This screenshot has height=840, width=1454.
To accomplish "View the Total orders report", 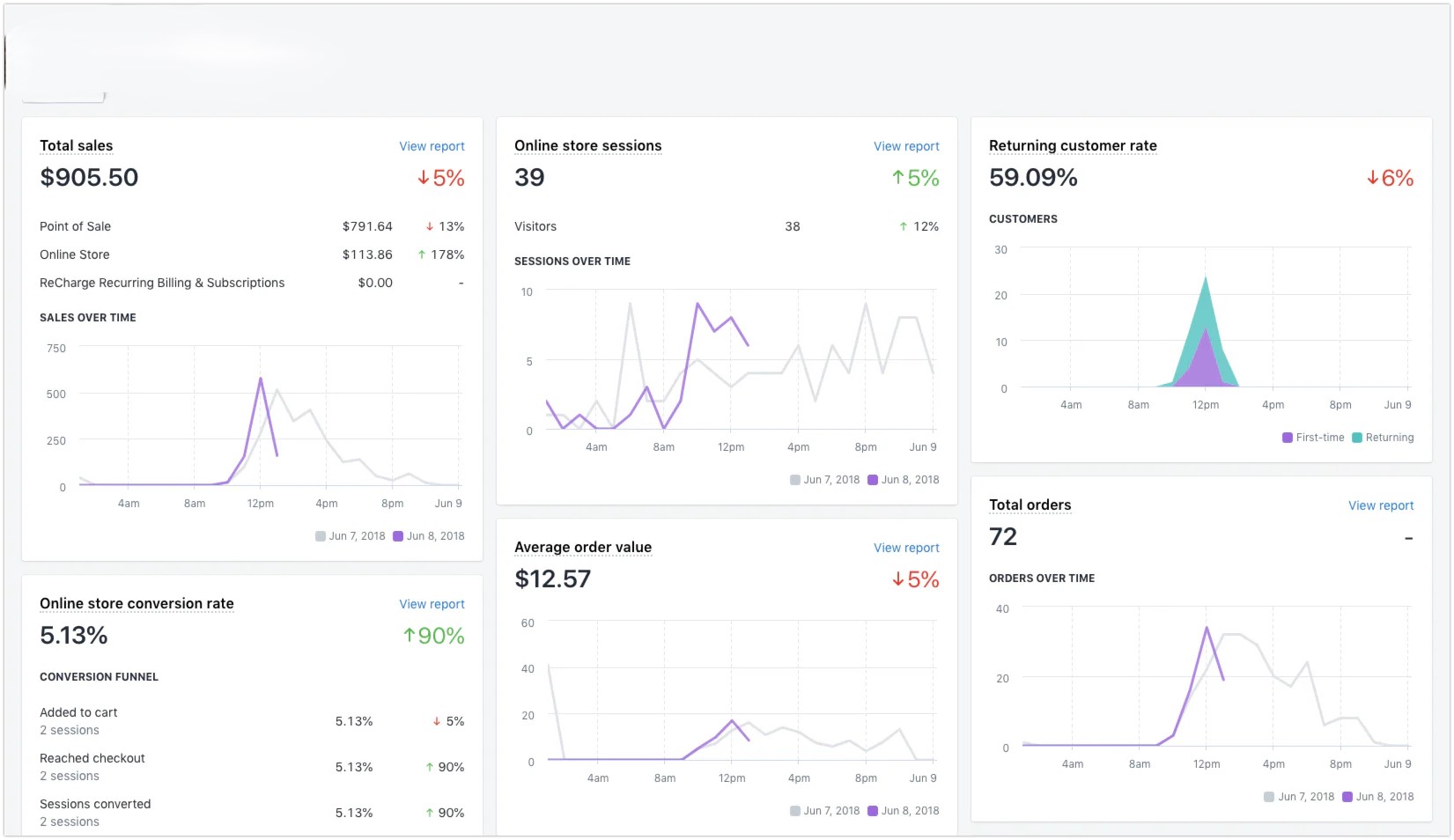I will [x=1380, y=505].
